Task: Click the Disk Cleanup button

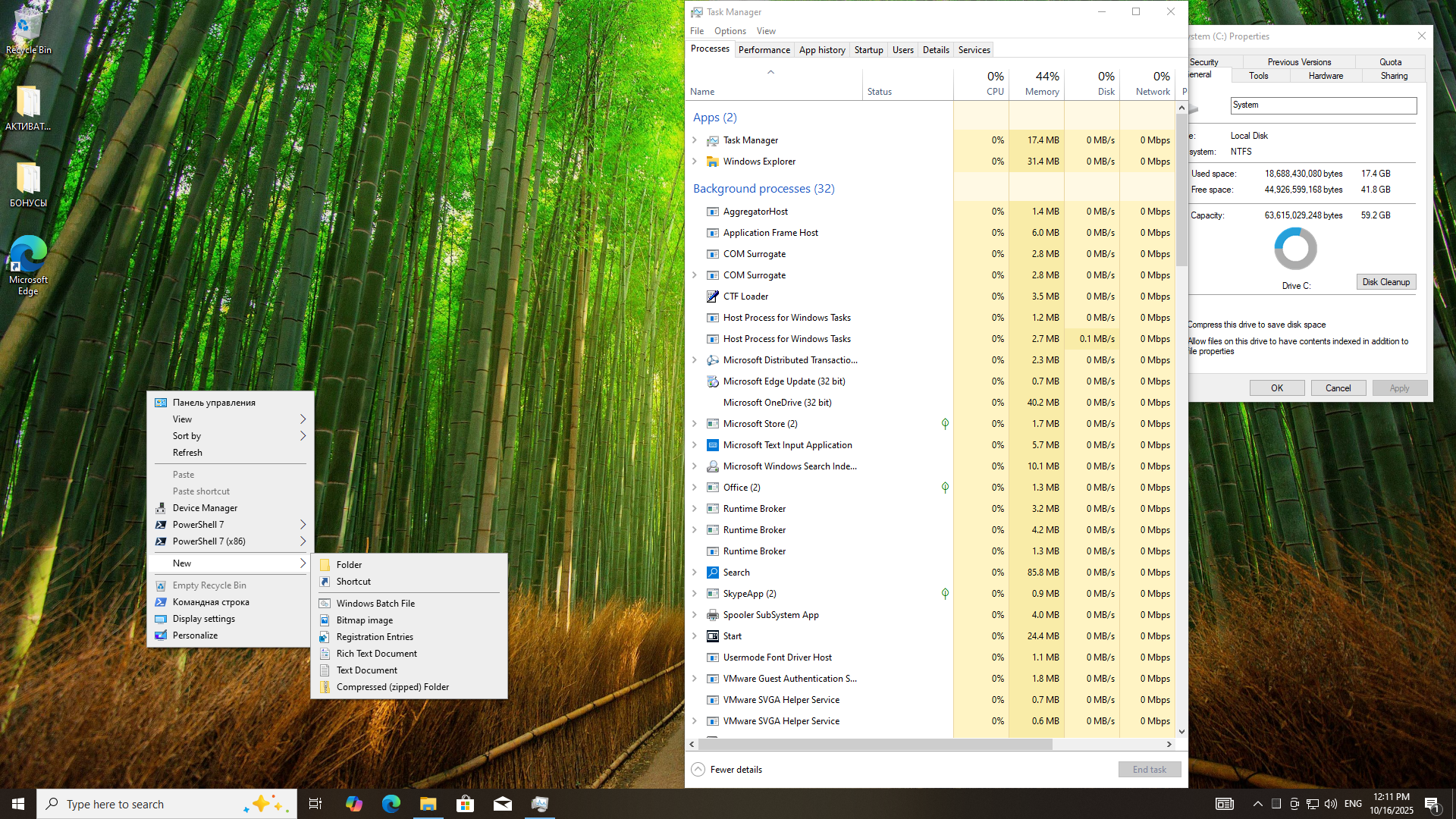Action: click(1385, 282)
